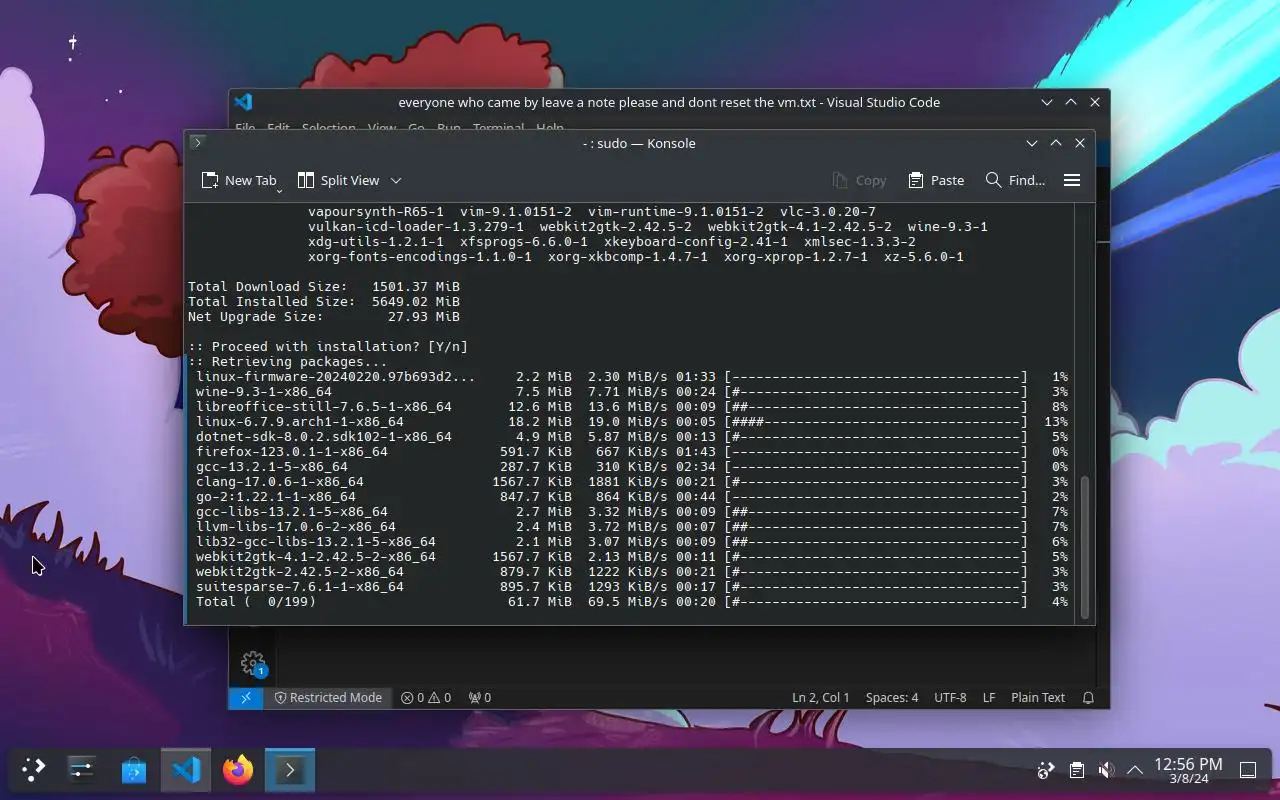
Task: Open the Plain Text language mode picker
Action: click(x=1038, y=697)
